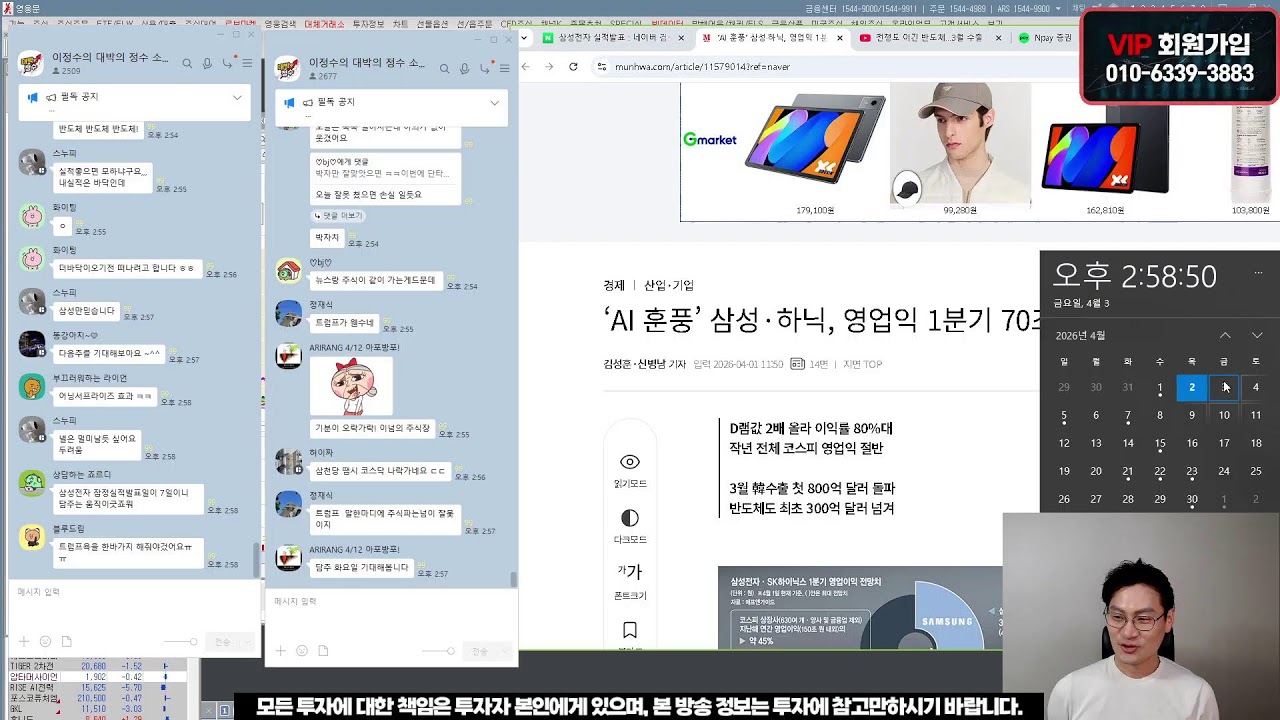This screenshot has height=720, width=1280.
Task: Open search in the 2677-member chat window
Action: point(445,68)
